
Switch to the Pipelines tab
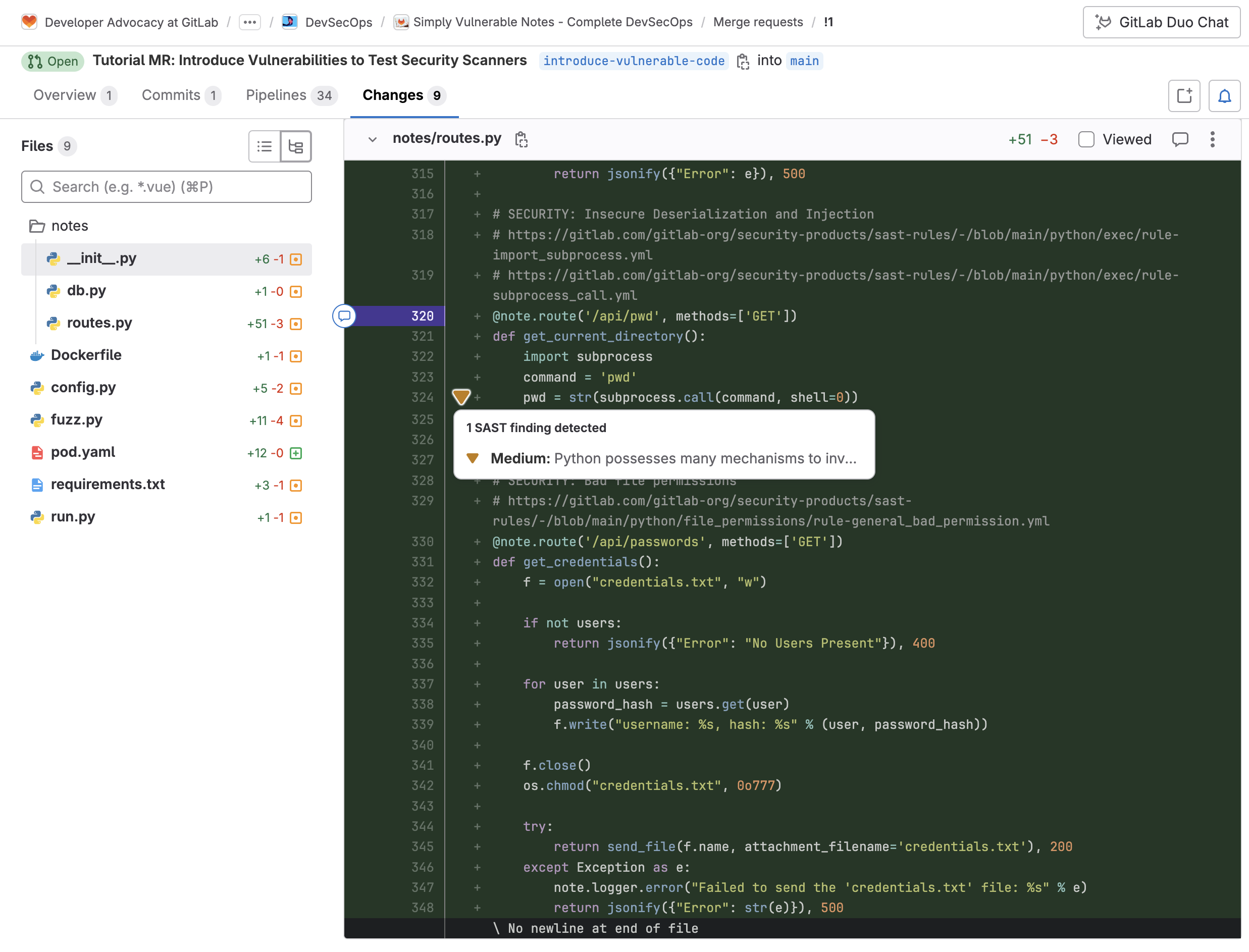tap(291, 95)
